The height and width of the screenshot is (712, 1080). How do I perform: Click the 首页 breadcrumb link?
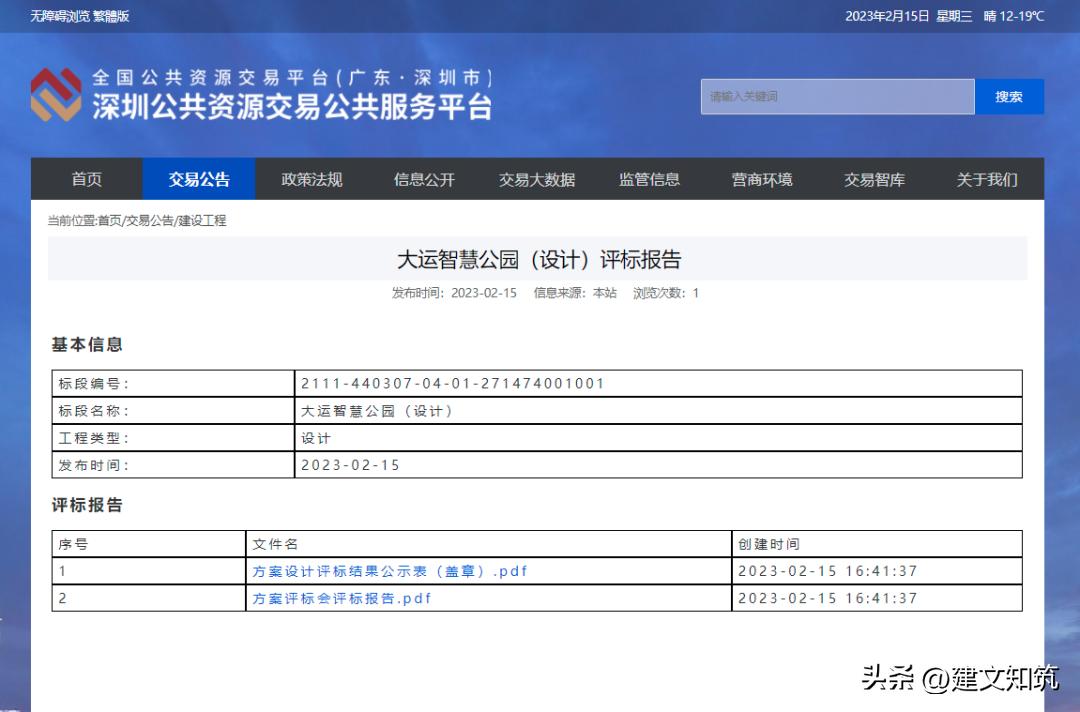108,220
